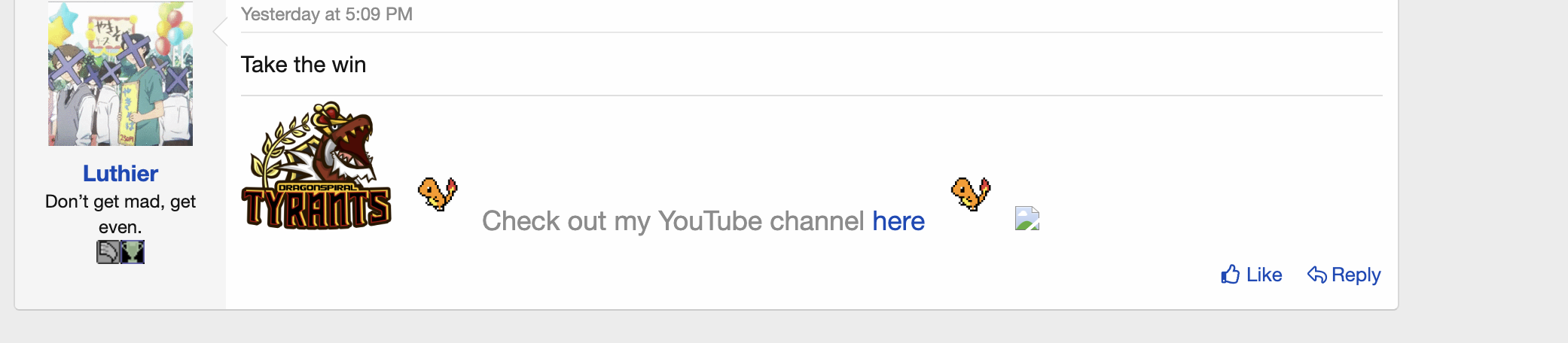Viewport: 1568px width, 343px height.
Task: Open Luthier's avatar image
Action: tap(120, 74)
